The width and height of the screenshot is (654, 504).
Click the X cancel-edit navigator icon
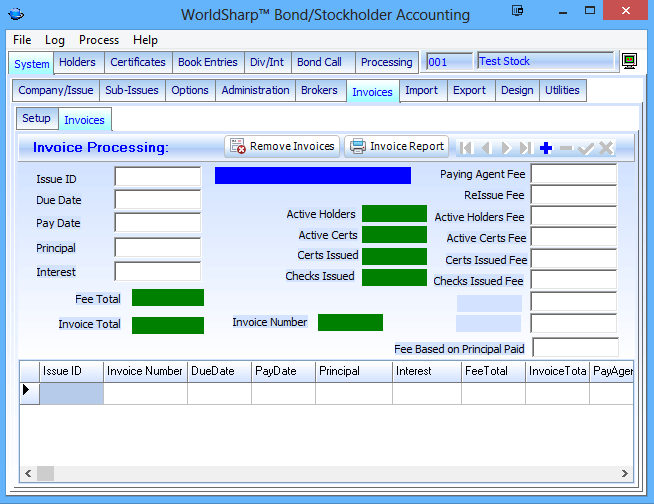(x=606, y=148)
